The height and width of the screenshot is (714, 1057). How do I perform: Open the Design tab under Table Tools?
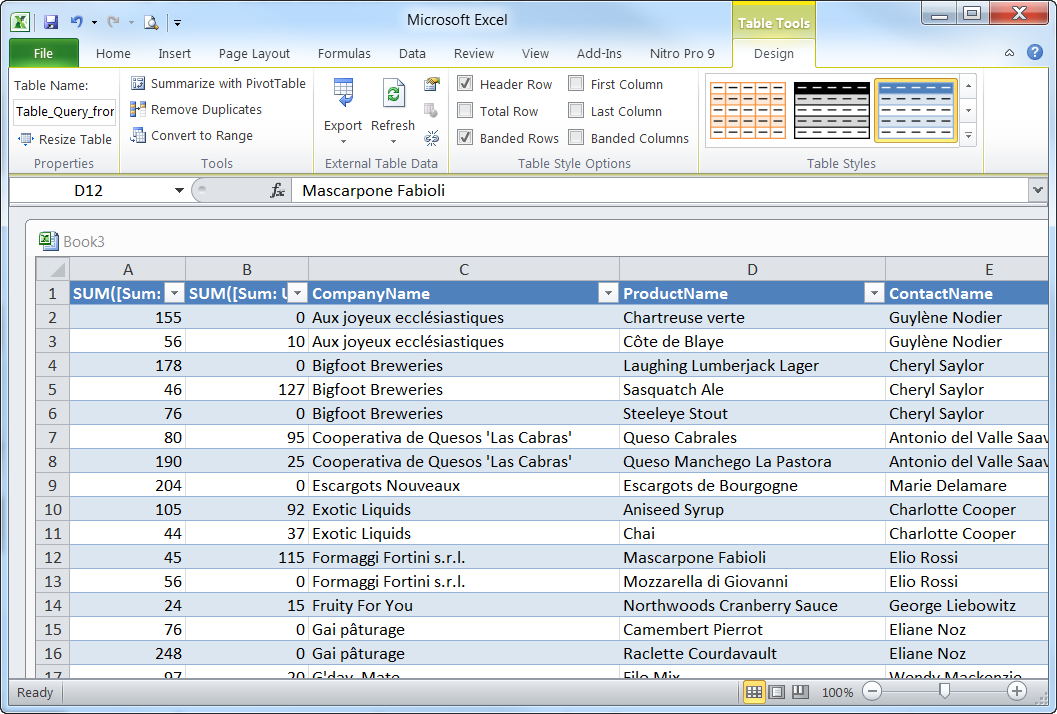[x=774, y=53]
